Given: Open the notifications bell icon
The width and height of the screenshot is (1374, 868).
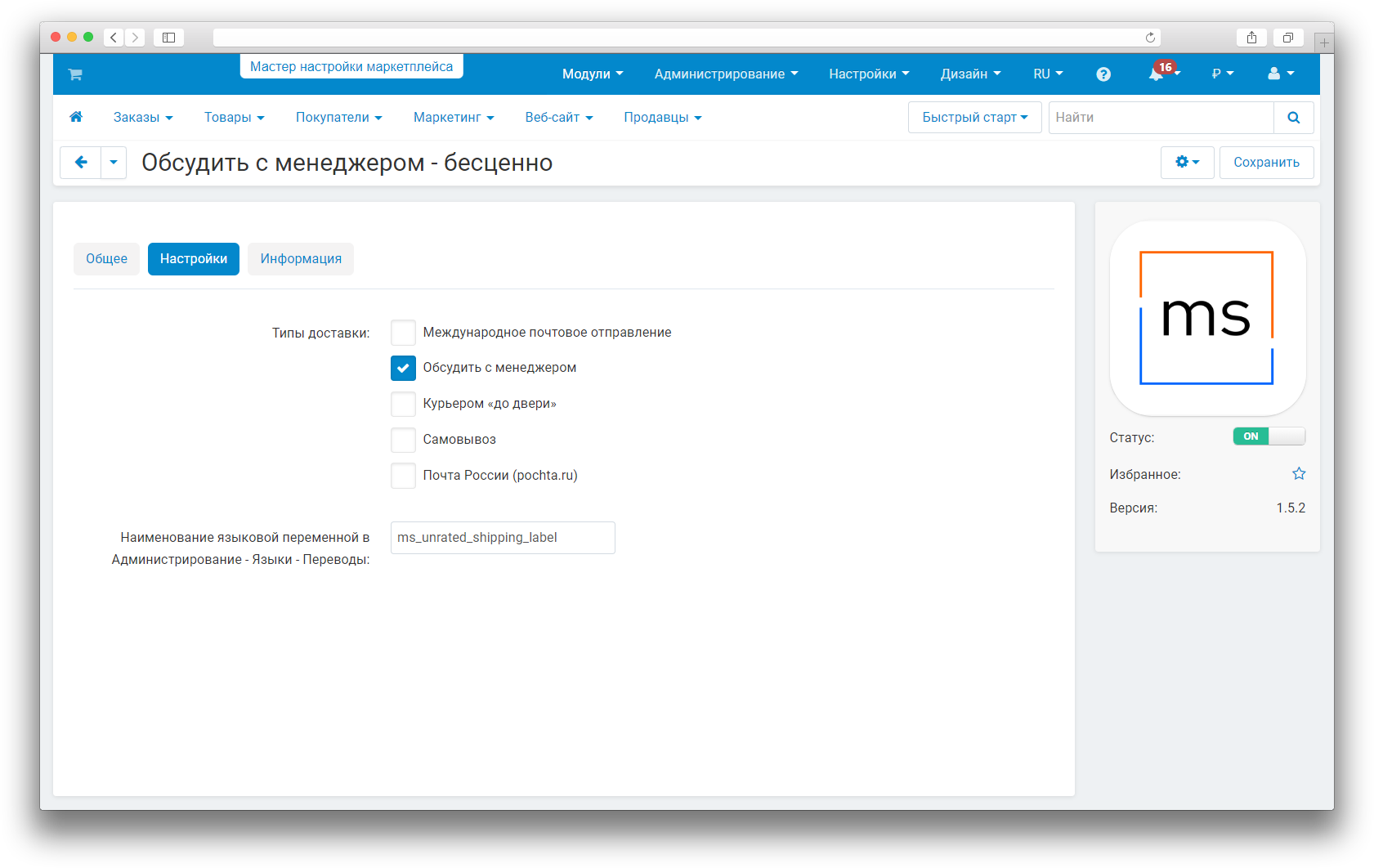Looking at the screenshot, I should 1156,74.
